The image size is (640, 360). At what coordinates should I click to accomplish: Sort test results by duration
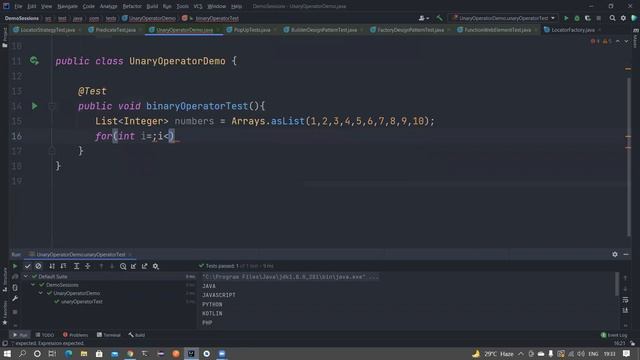coord(63,266)
